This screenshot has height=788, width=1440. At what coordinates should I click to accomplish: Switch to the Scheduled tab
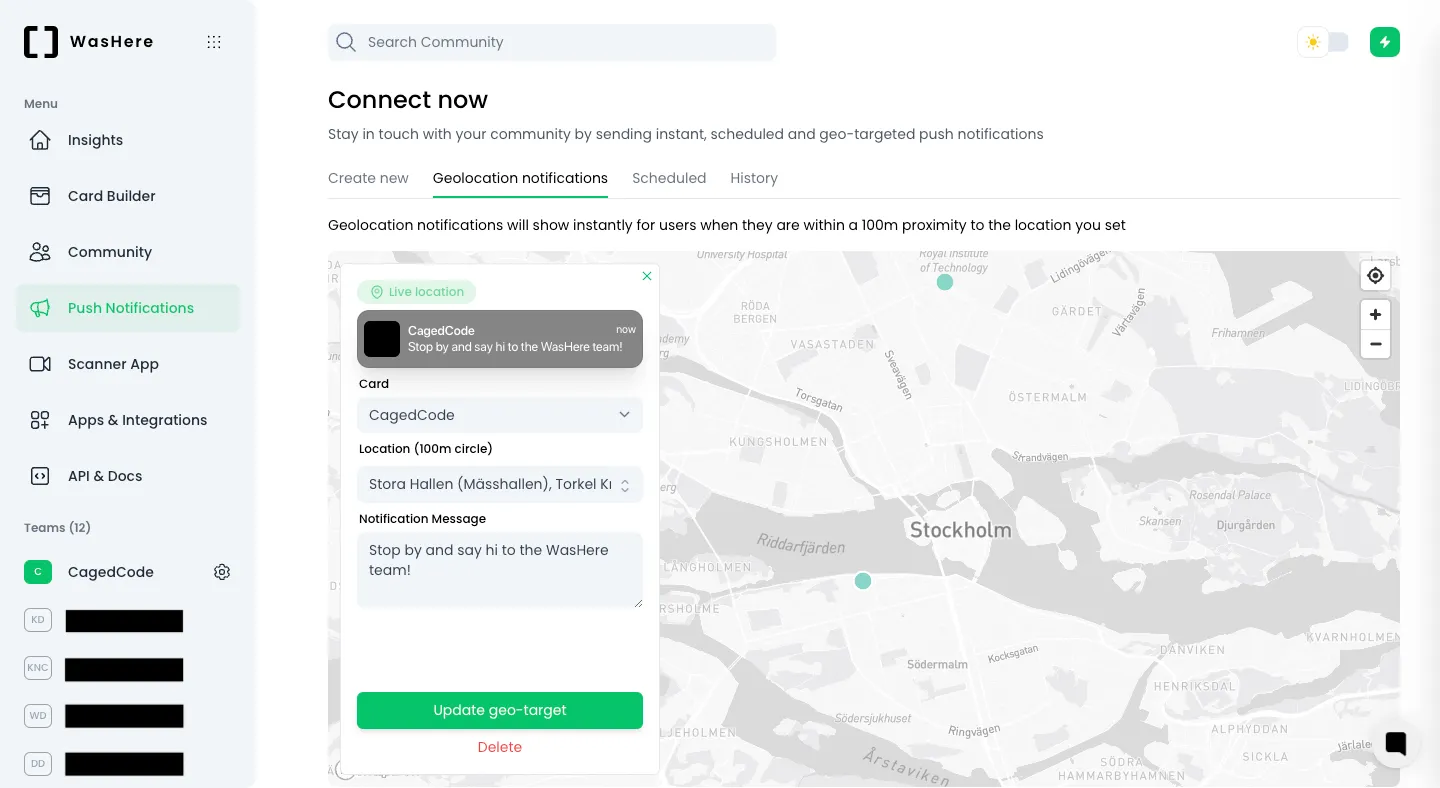click(669, 178)
